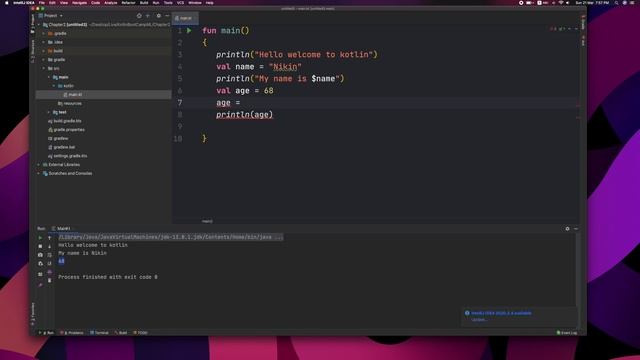Open the File menu
Viewport: 640px width, 360px height.
[x=42, y=3]
